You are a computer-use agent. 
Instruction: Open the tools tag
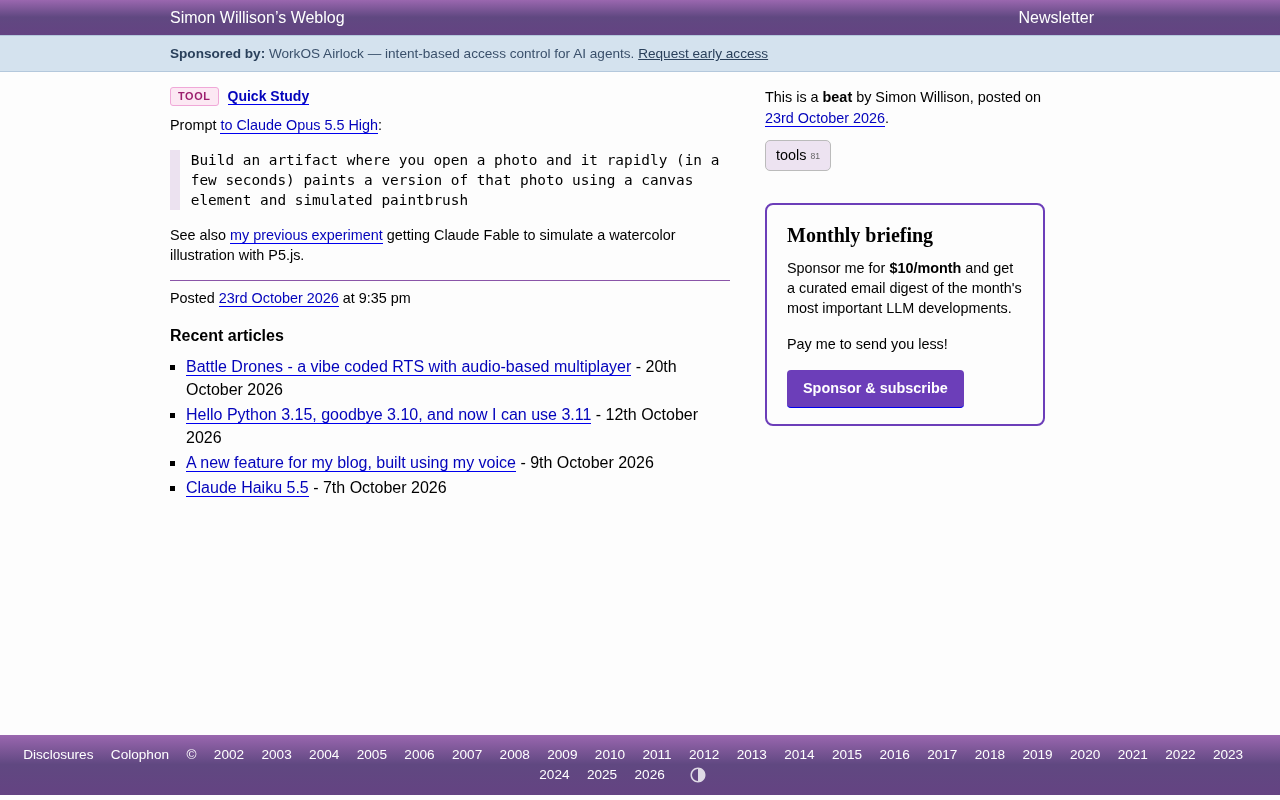798,155
